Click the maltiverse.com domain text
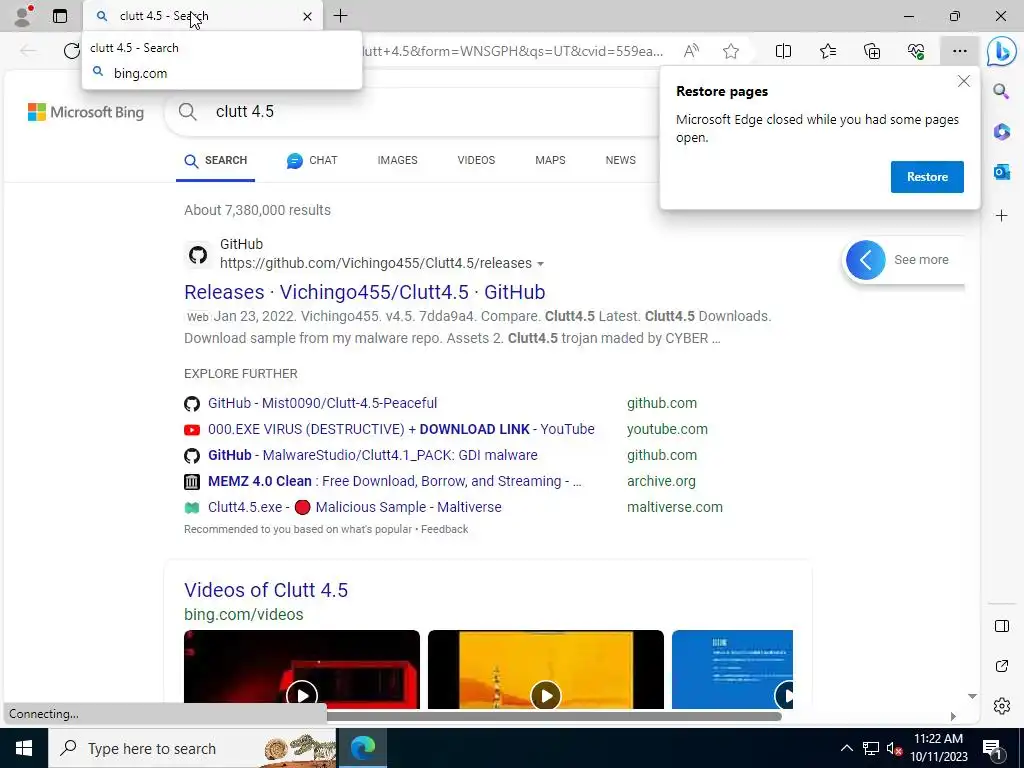This screenshot has width=1024, height=768. pos(675,507)
